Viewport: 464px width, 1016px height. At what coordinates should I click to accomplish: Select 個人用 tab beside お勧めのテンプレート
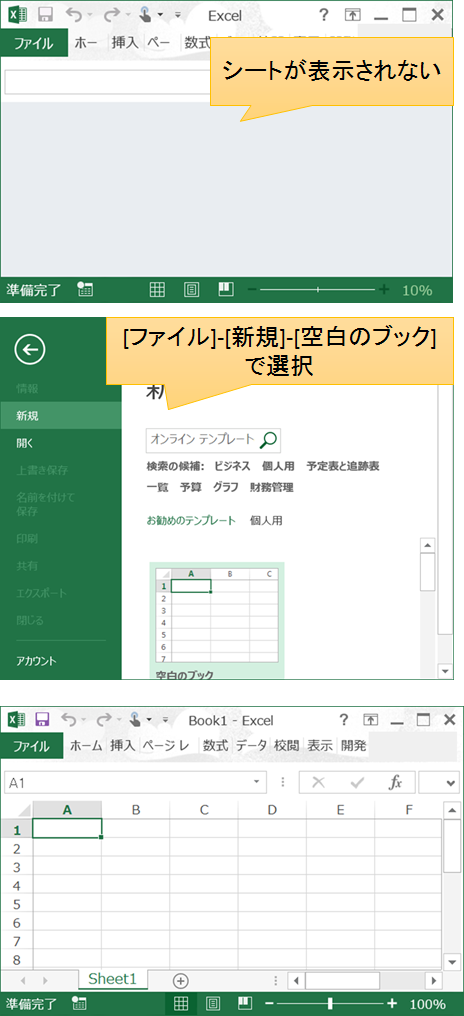point(266,520)
